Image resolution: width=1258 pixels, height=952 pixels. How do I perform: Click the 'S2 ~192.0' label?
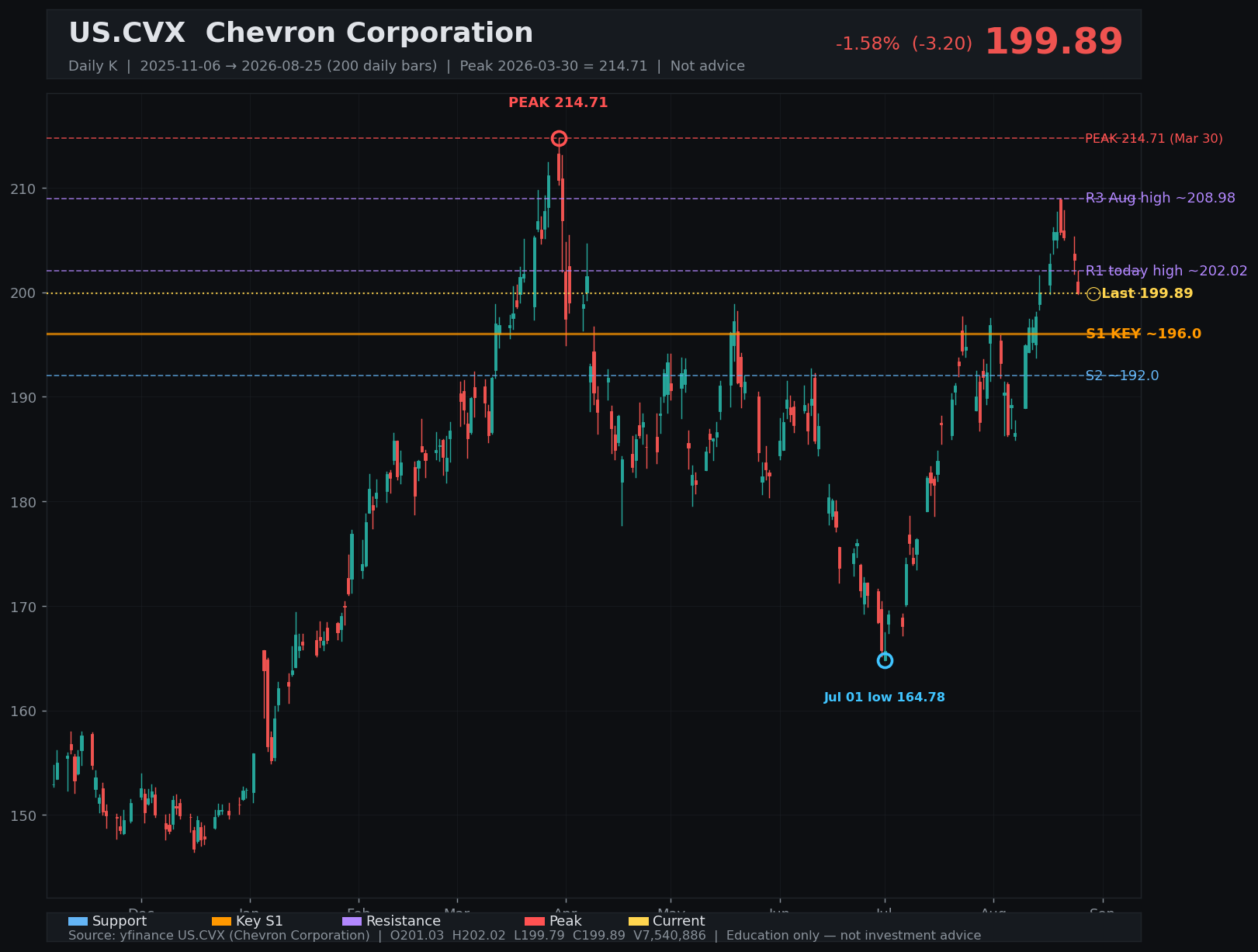(x=1122, y=376)
